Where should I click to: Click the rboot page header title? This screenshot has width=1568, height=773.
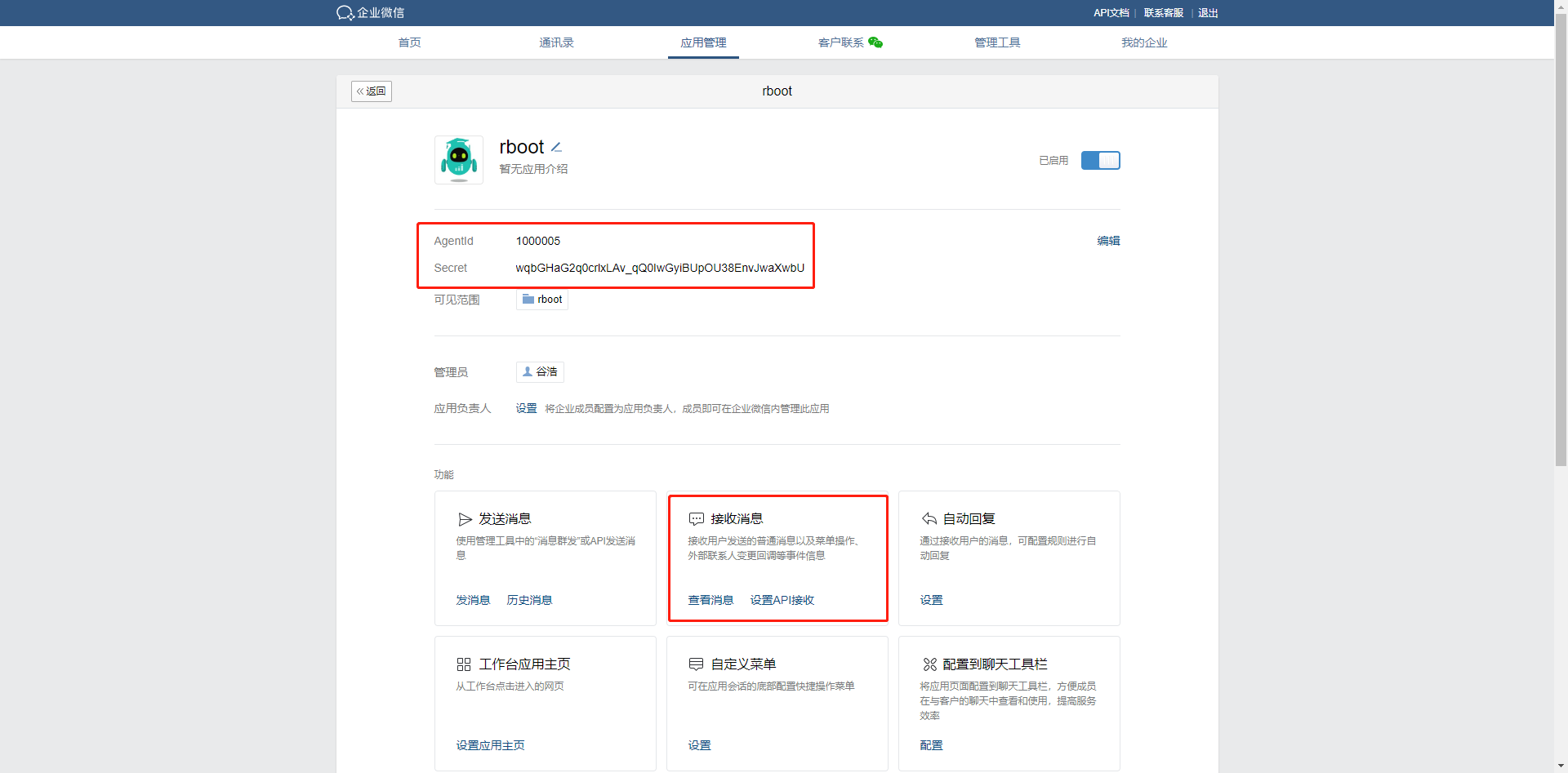(777, 91)
